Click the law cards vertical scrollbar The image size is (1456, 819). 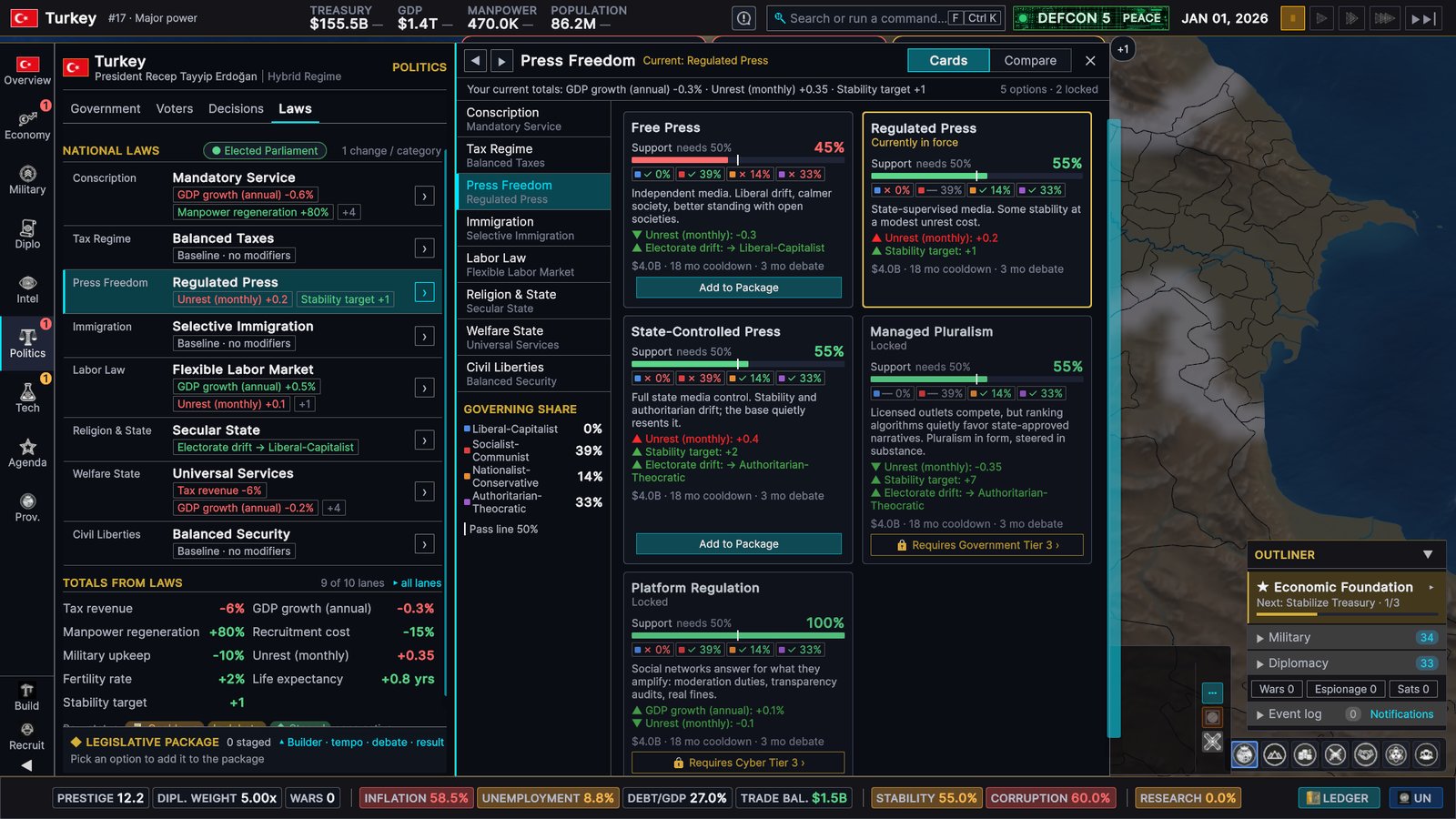[x=1114, y=428]
